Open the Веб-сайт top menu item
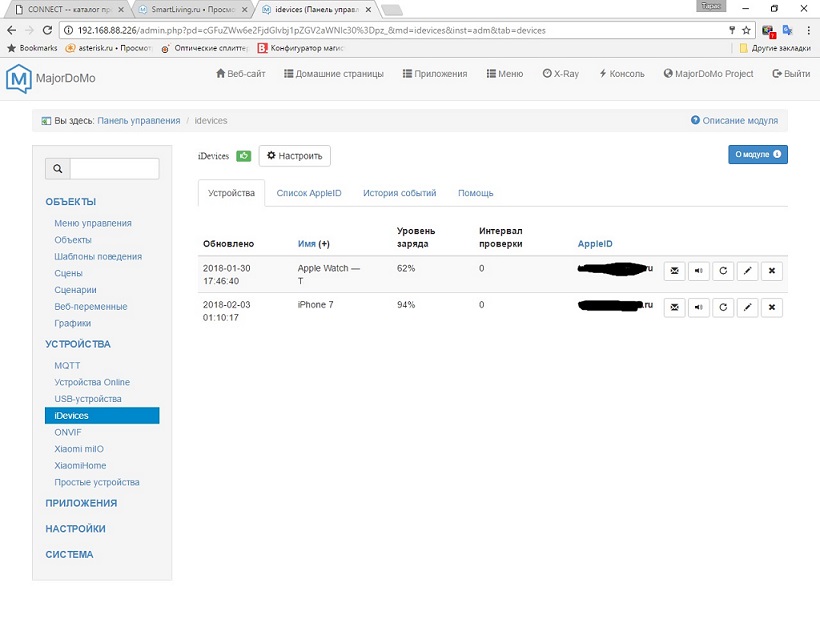This screenshot has width=820, height=631. tap(241, 74)
